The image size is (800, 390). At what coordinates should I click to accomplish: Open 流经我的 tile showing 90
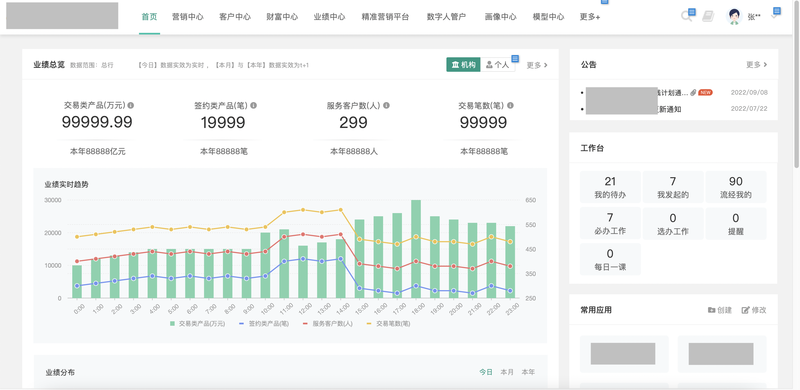[x=736, y=187]
